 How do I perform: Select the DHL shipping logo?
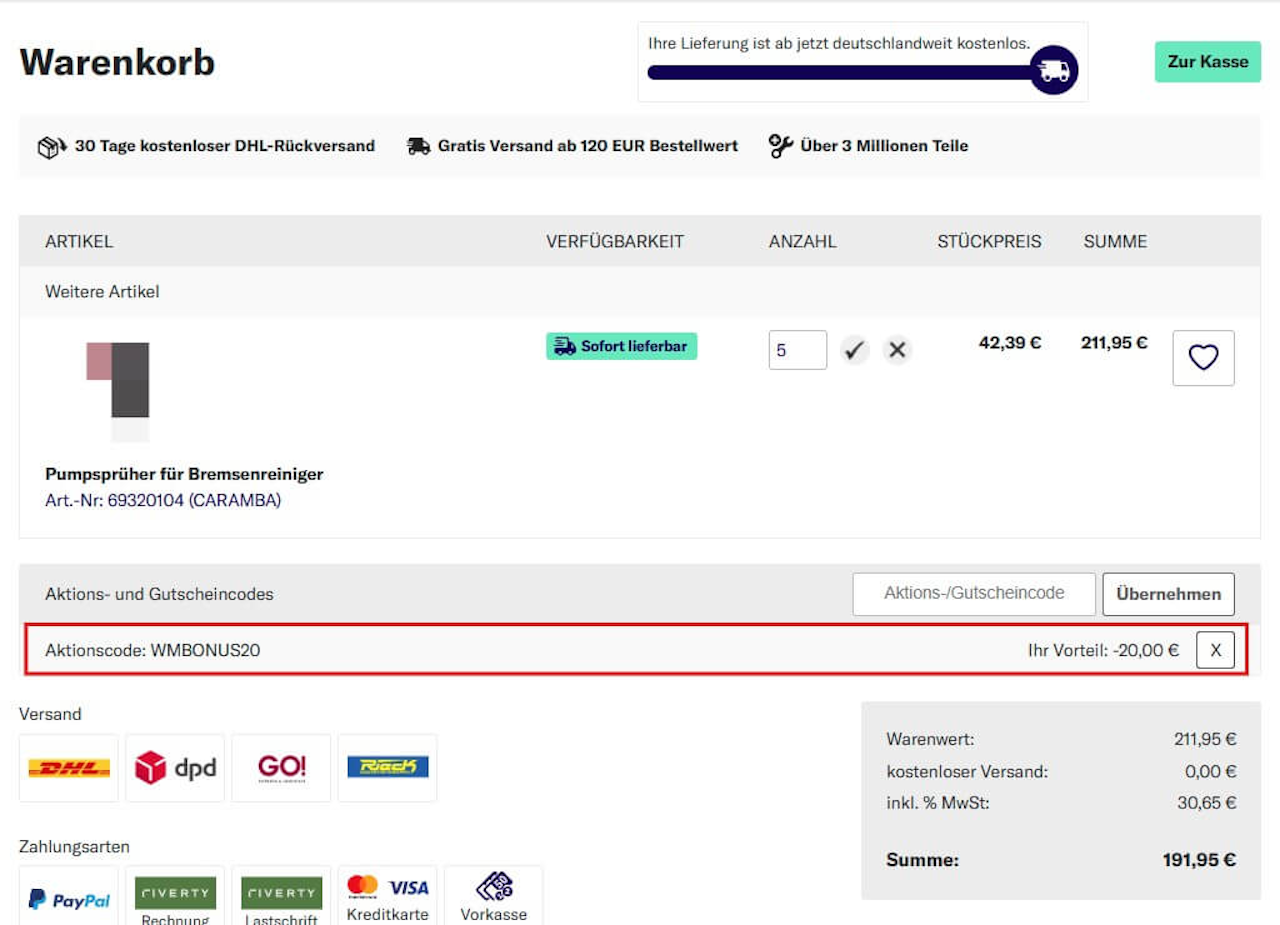pos(69,768)
